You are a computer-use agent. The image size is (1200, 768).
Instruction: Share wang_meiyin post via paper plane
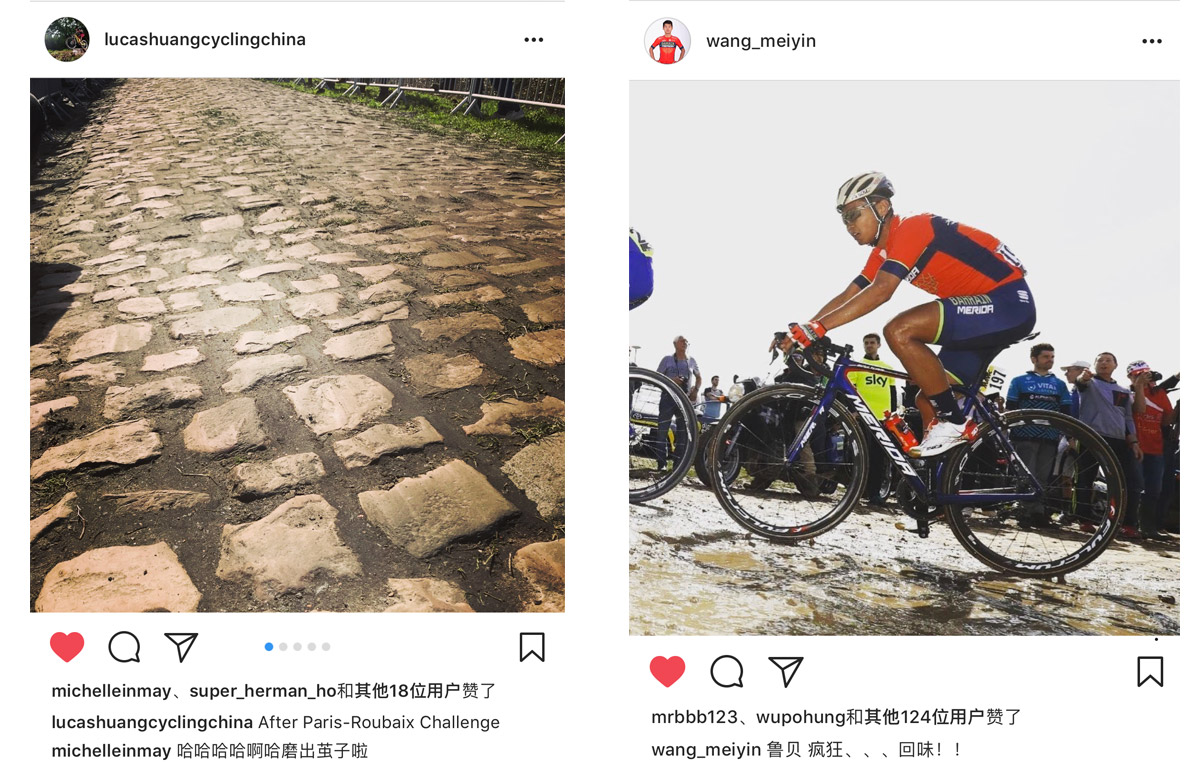786,671
